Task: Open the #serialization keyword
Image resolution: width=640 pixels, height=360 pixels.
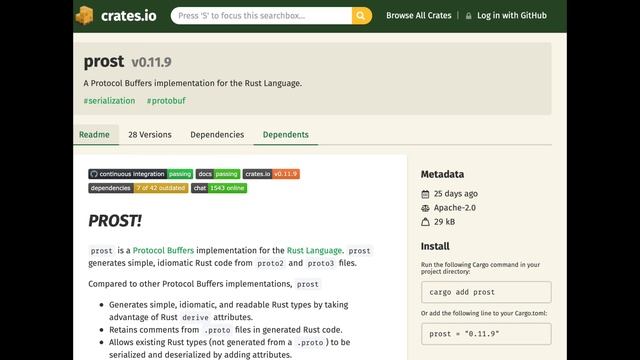Action: coord(109,101)
